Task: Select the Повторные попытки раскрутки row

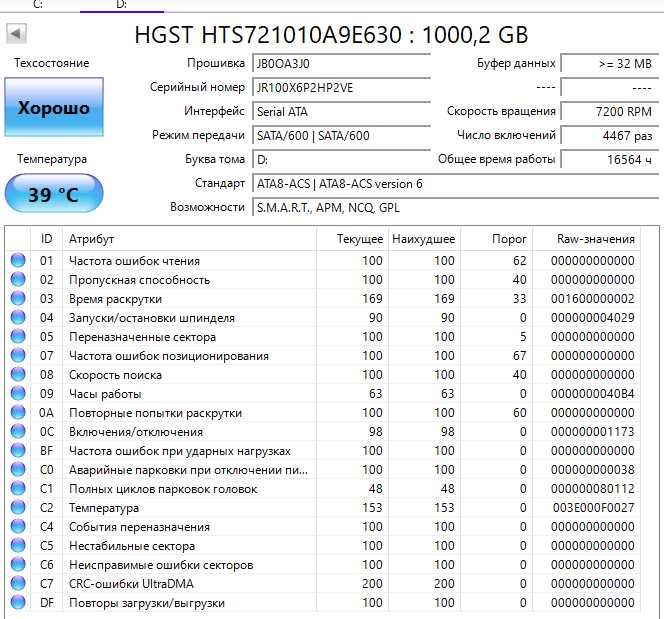Action: (x=323, y=412)
